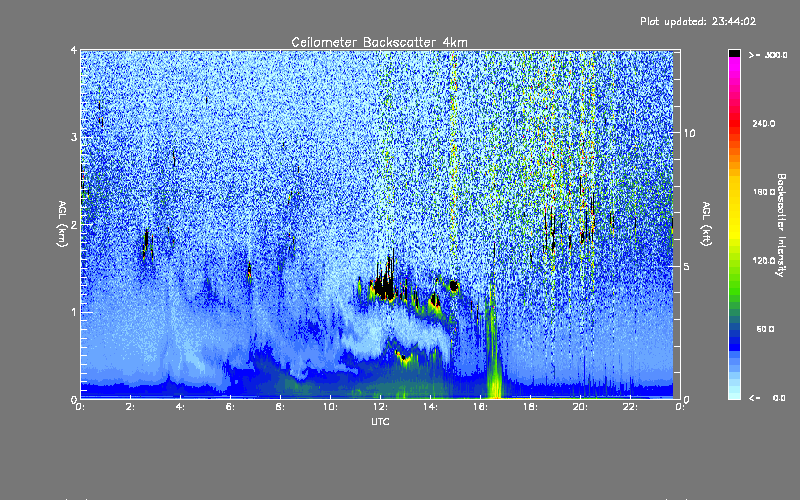
Task: Click the black swatch atop the colorbar
Action: point(734,53)
